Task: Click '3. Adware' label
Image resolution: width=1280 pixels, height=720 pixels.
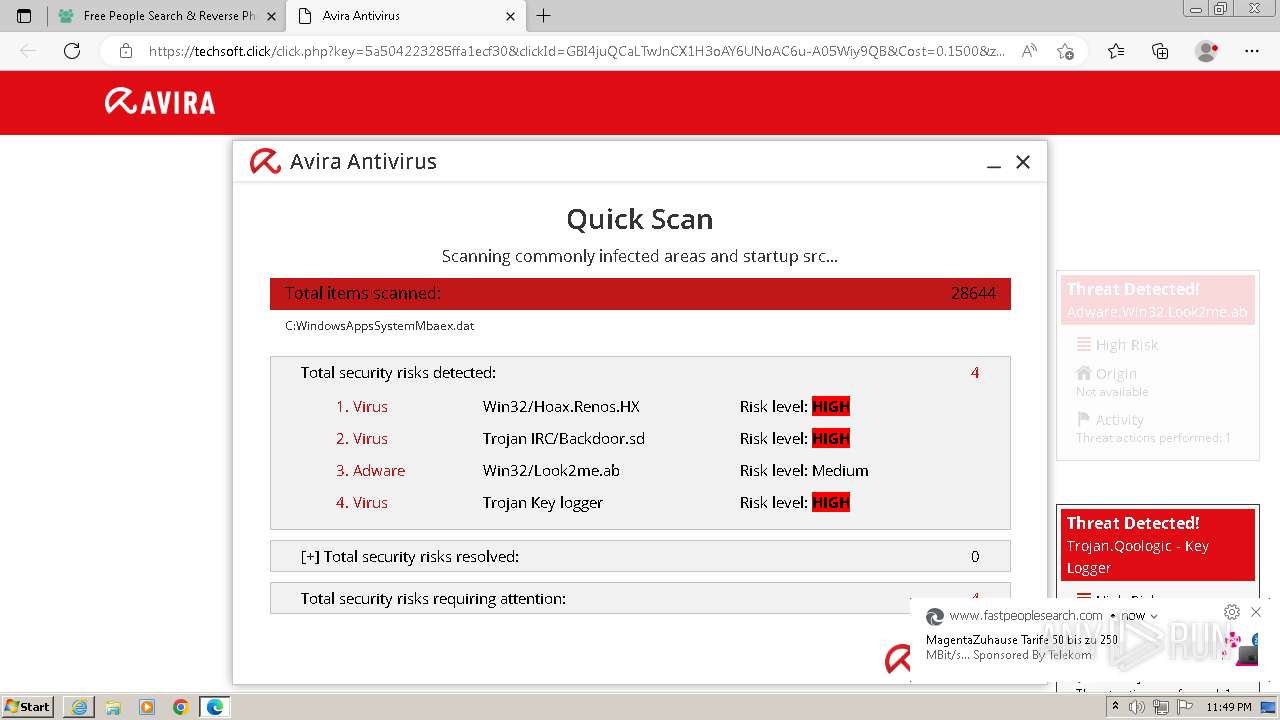Action: point(370,471)
